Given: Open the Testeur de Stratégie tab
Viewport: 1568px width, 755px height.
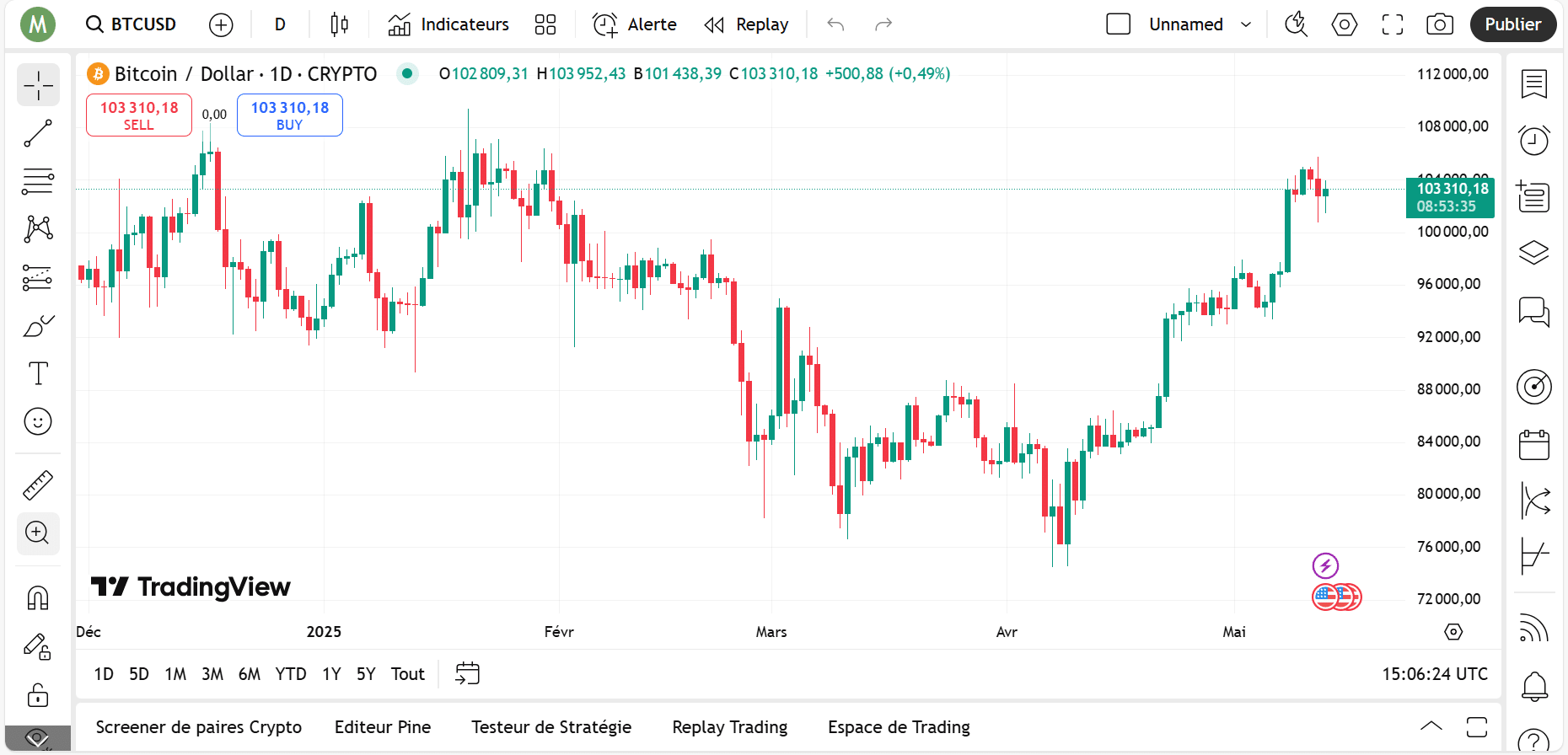Looking at the screenshot, I should click(x=551, y=727).
